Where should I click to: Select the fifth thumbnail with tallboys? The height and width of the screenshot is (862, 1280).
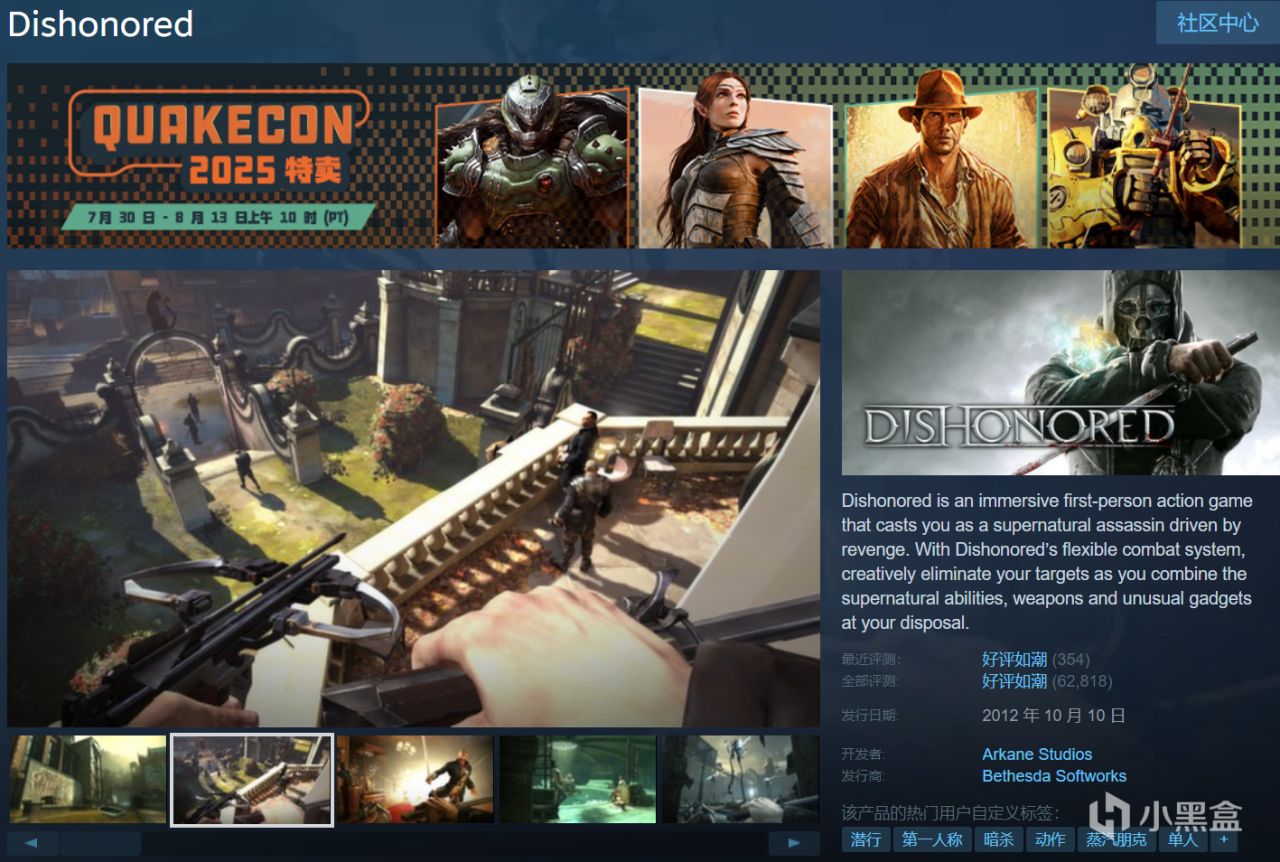coord(741,780)
